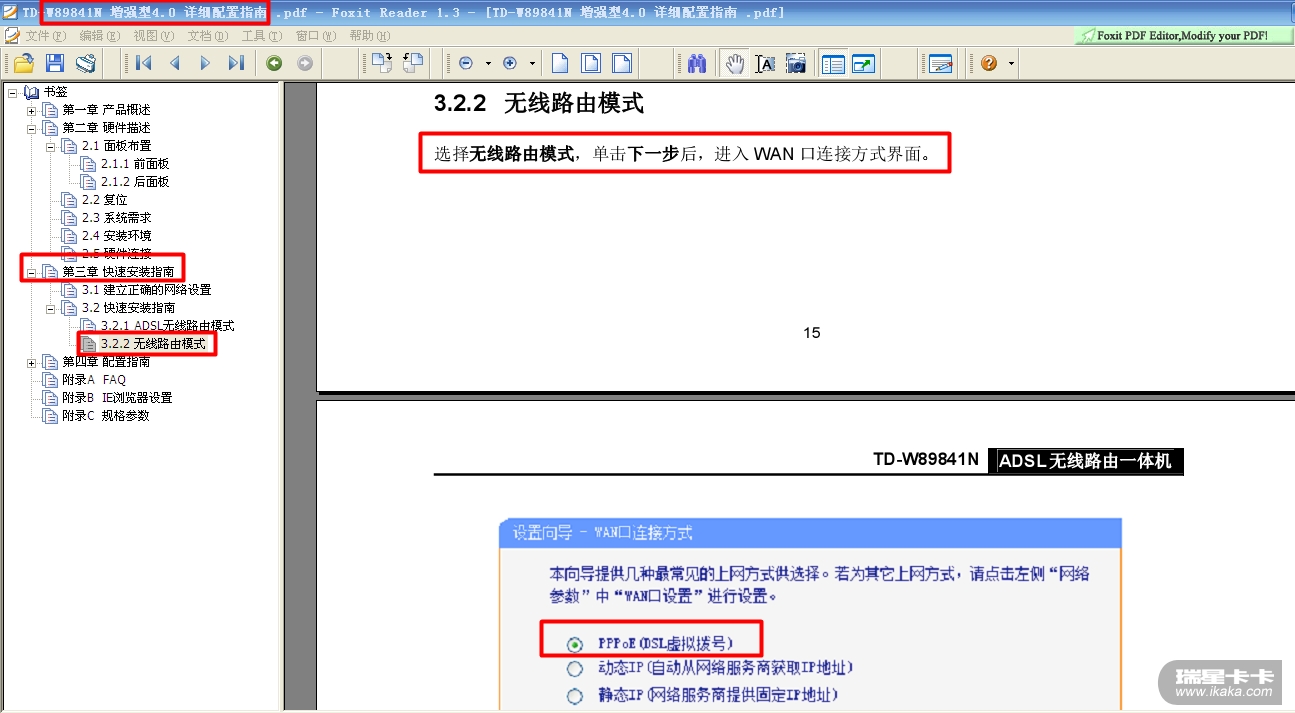Select the actual size page icon
The width and height of the screenshot is (1295, 713).
coord(560,63)
